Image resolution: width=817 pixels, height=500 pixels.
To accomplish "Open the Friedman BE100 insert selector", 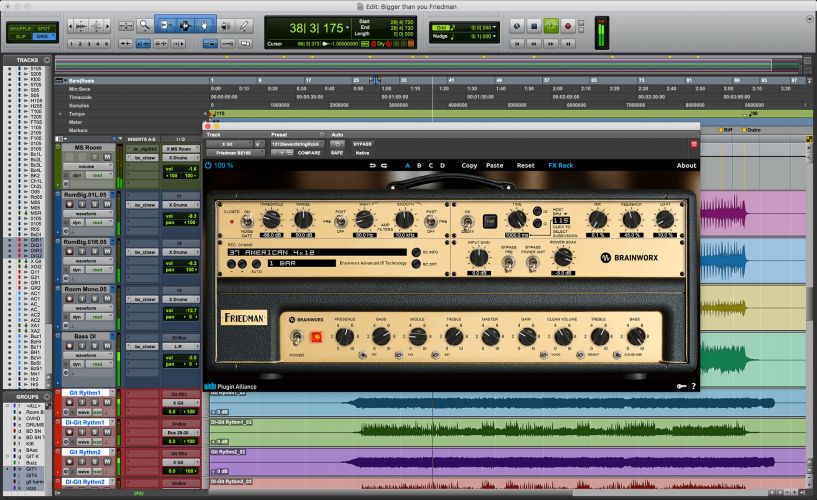I will click(x=235, y=153).
